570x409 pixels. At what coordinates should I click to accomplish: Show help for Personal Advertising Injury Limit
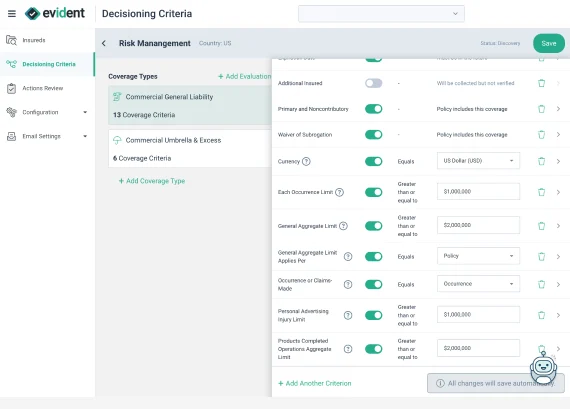(348, 315)
